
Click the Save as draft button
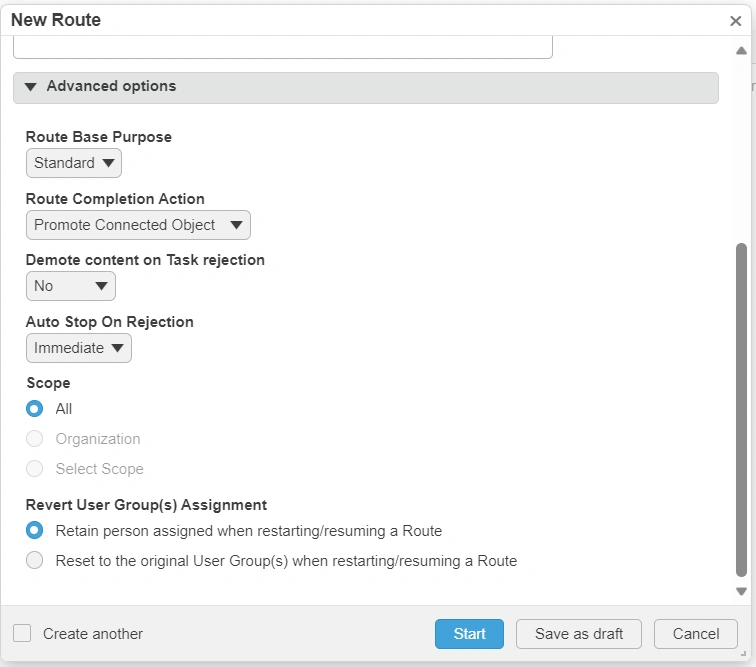coord(579,634)
